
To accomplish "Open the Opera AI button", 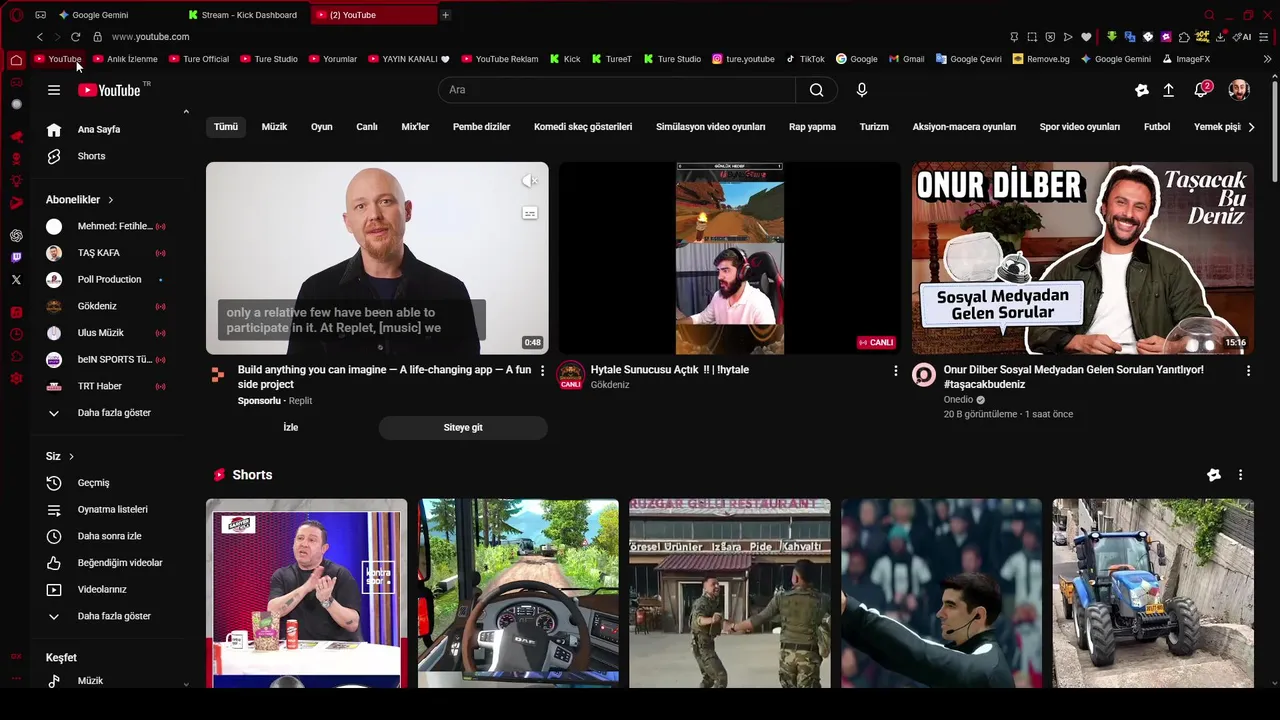I will click(x=1243, y=37).
